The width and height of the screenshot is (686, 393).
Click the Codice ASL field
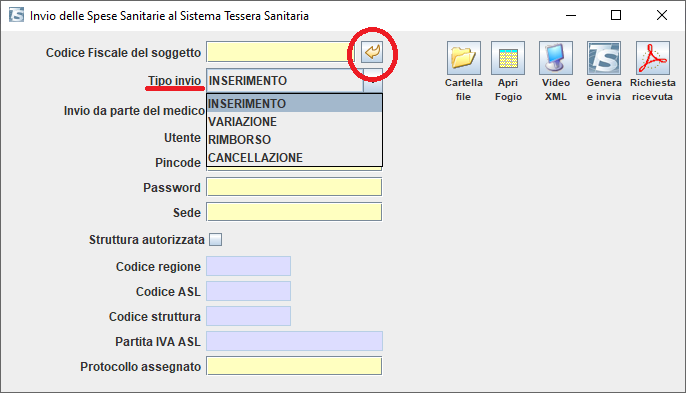(248, 291)
